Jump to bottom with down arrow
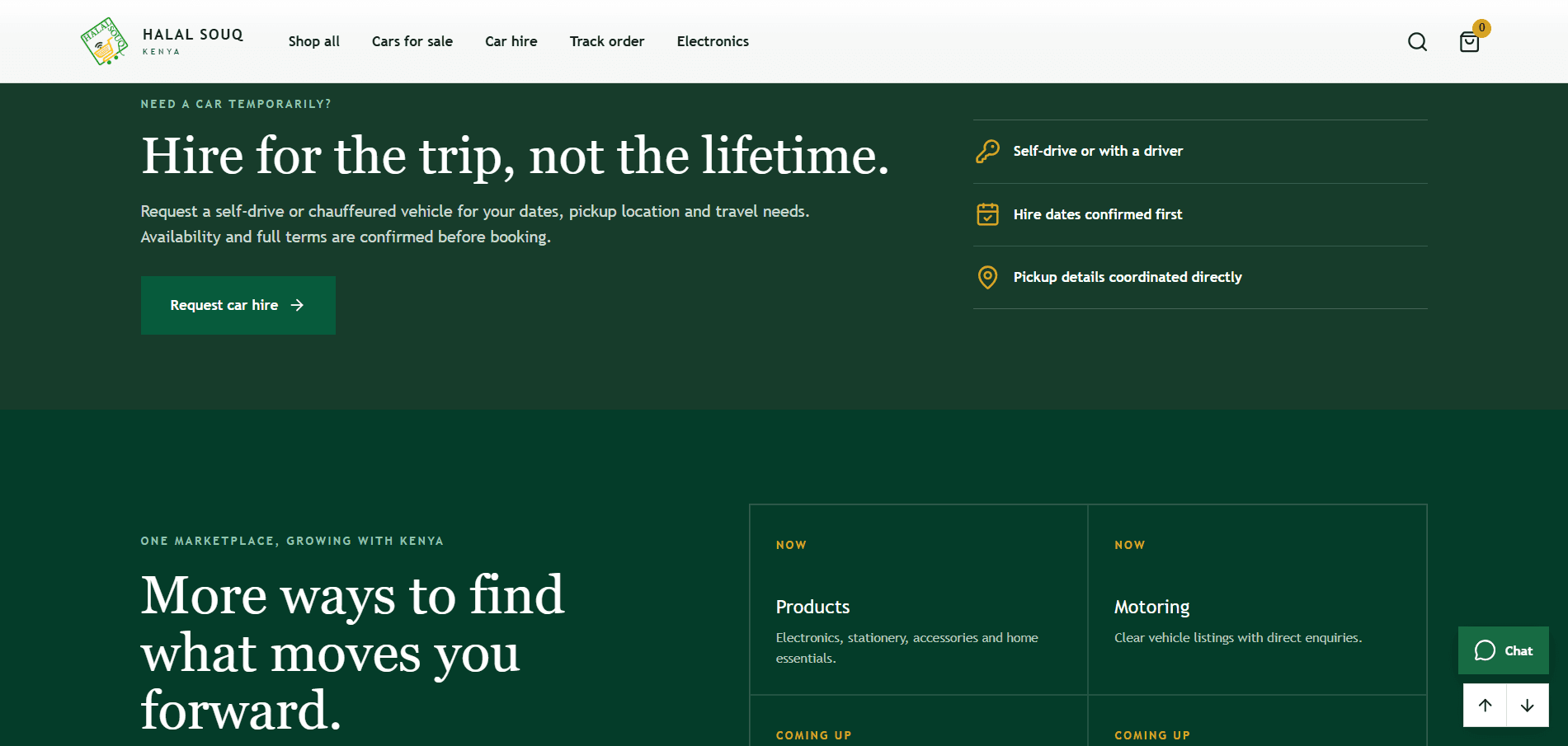Viewport: 1568px width, 746px height. [x=1528, y=706]
